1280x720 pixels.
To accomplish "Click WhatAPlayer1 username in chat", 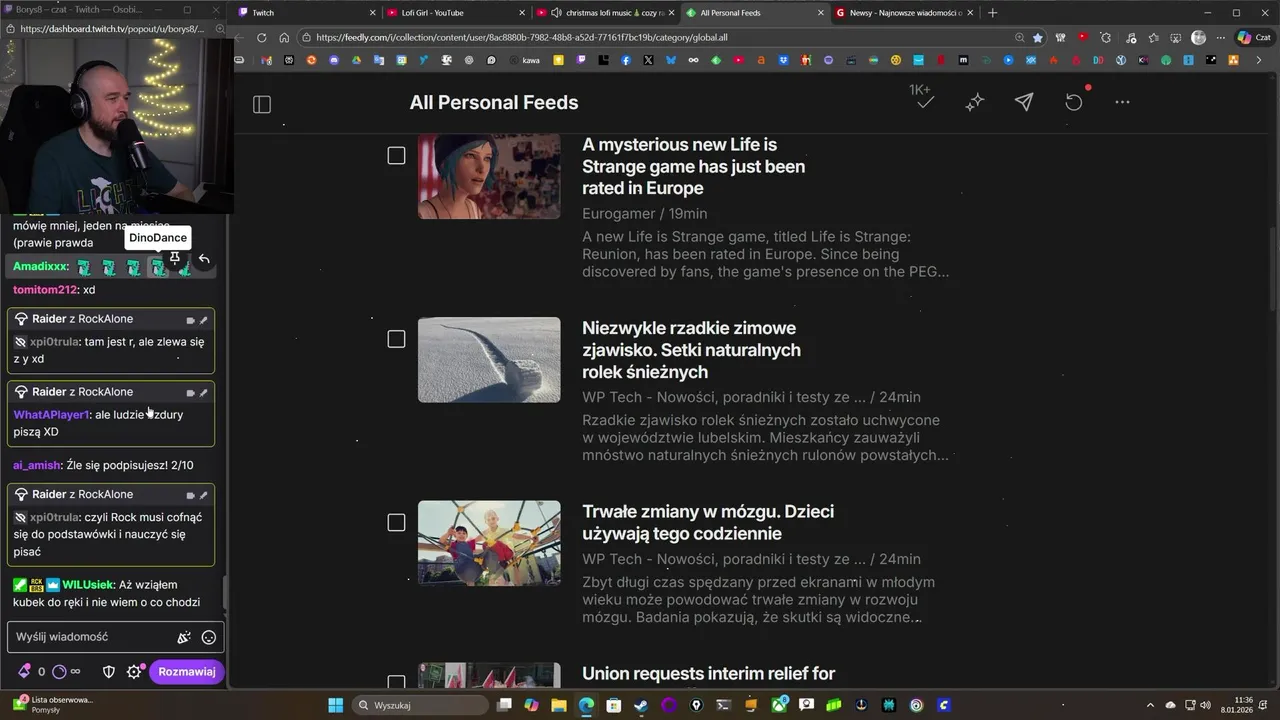I will [x=52, y=415].
